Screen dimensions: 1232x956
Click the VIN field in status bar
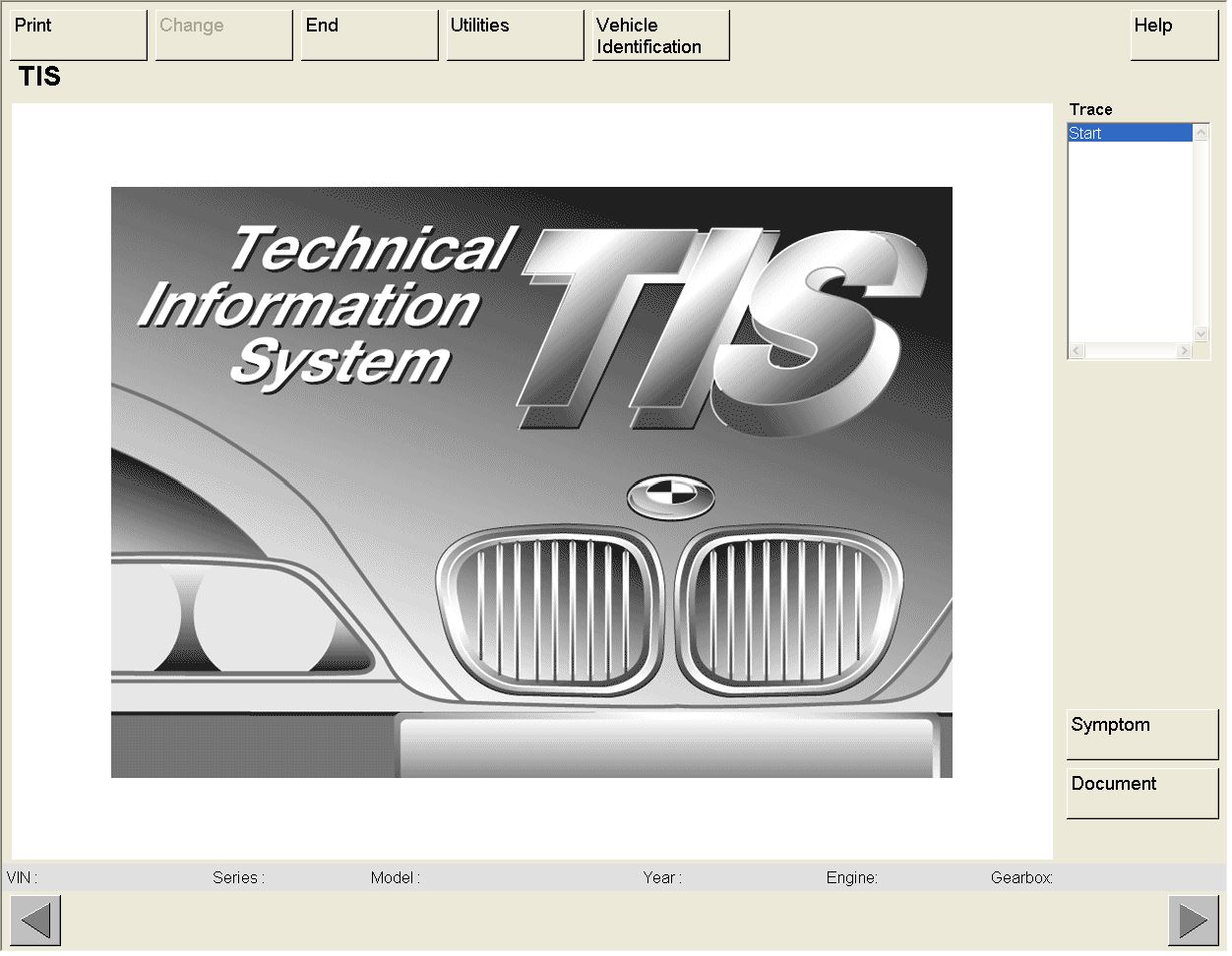22,877
